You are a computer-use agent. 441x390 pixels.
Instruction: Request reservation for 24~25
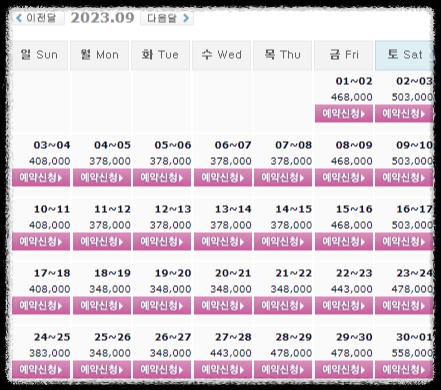pos(41,370)
